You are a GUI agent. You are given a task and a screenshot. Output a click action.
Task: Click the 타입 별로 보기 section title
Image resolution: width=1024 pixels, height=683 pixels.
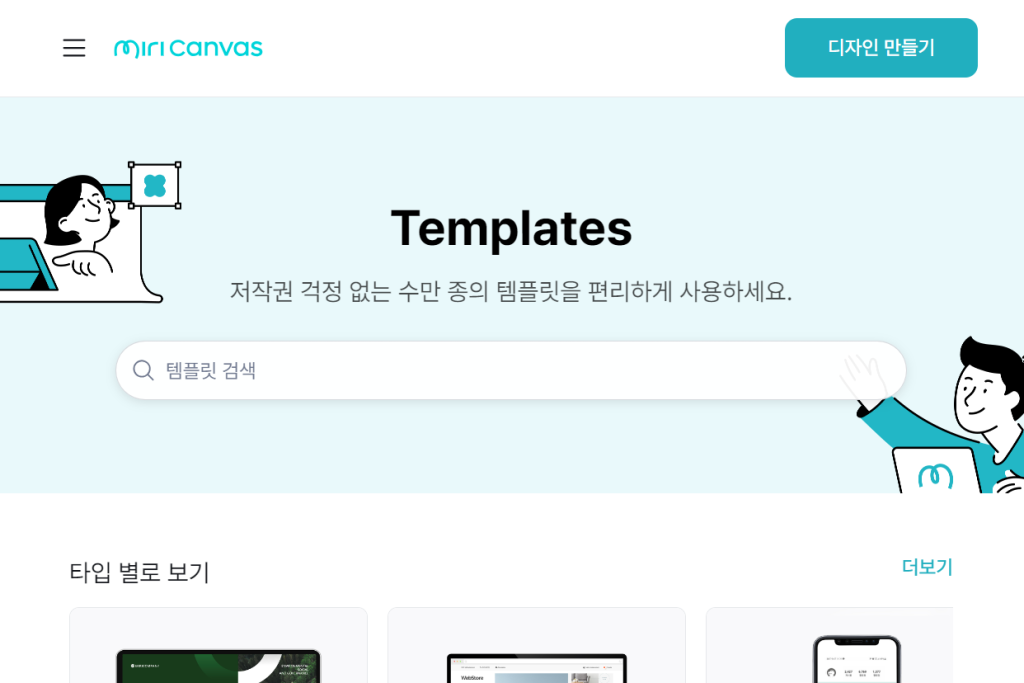[x=139, y=573]
